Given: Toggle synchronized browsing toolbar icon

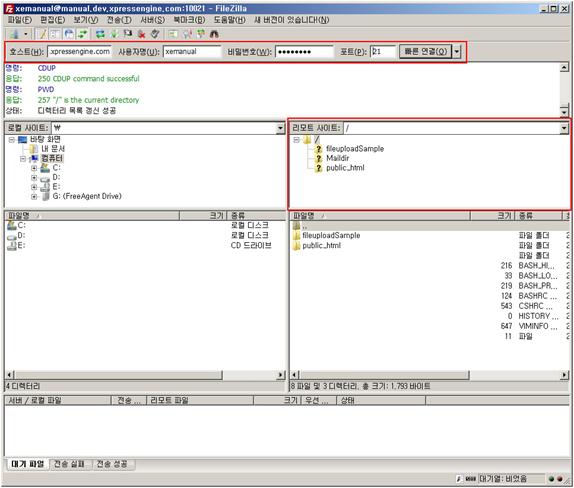Looking at the screenshot, I should [201, 34].
